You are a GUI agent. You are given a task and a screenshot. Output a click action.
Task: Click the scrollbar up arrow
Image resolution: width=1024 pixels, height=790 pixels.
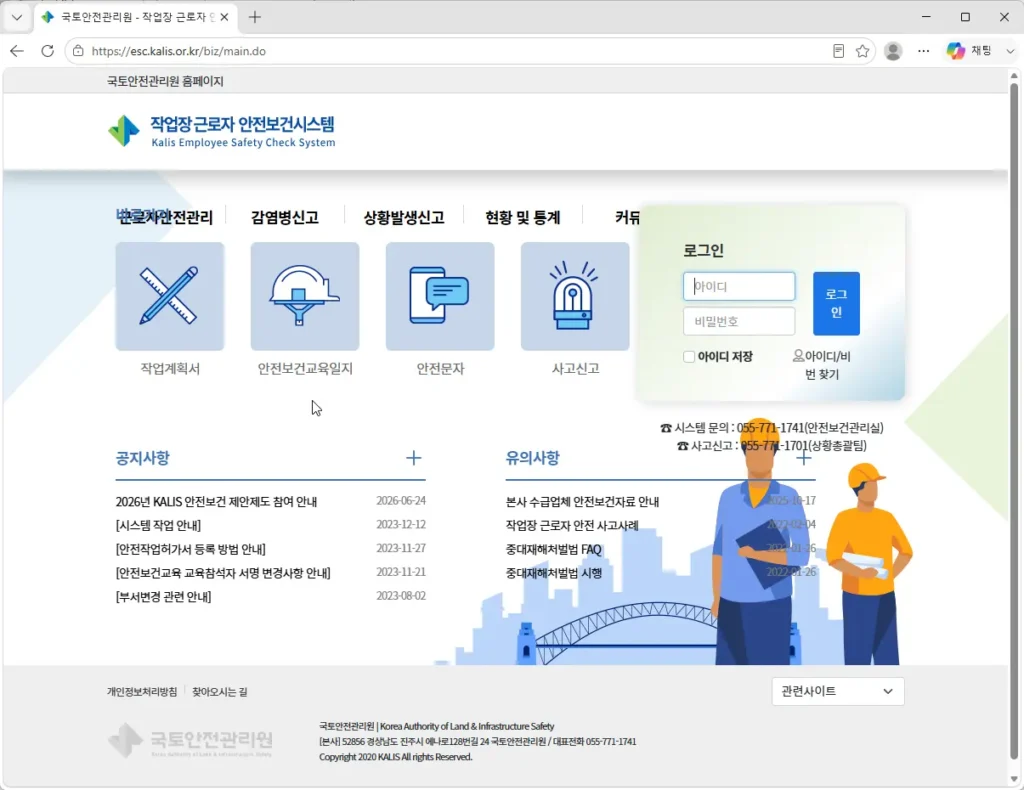1014,76
